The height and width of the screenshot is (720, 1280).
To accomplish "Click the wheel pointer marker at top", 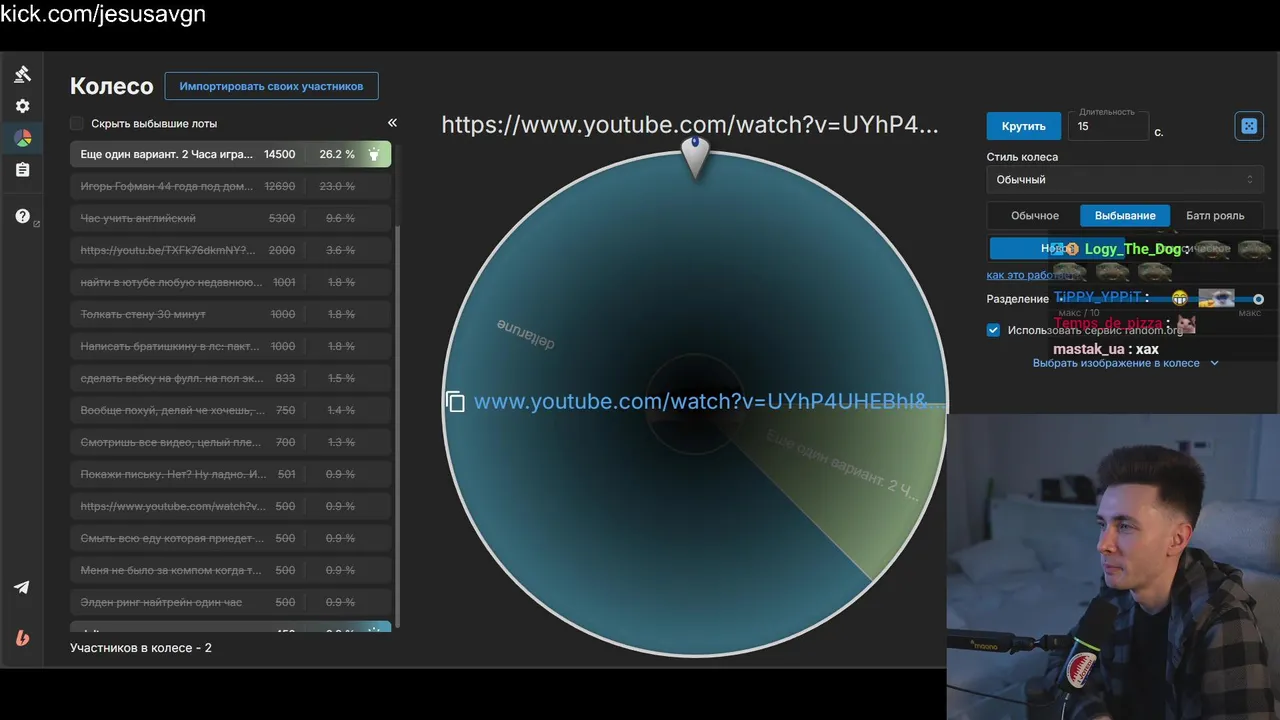I will [x=695, y=157].
